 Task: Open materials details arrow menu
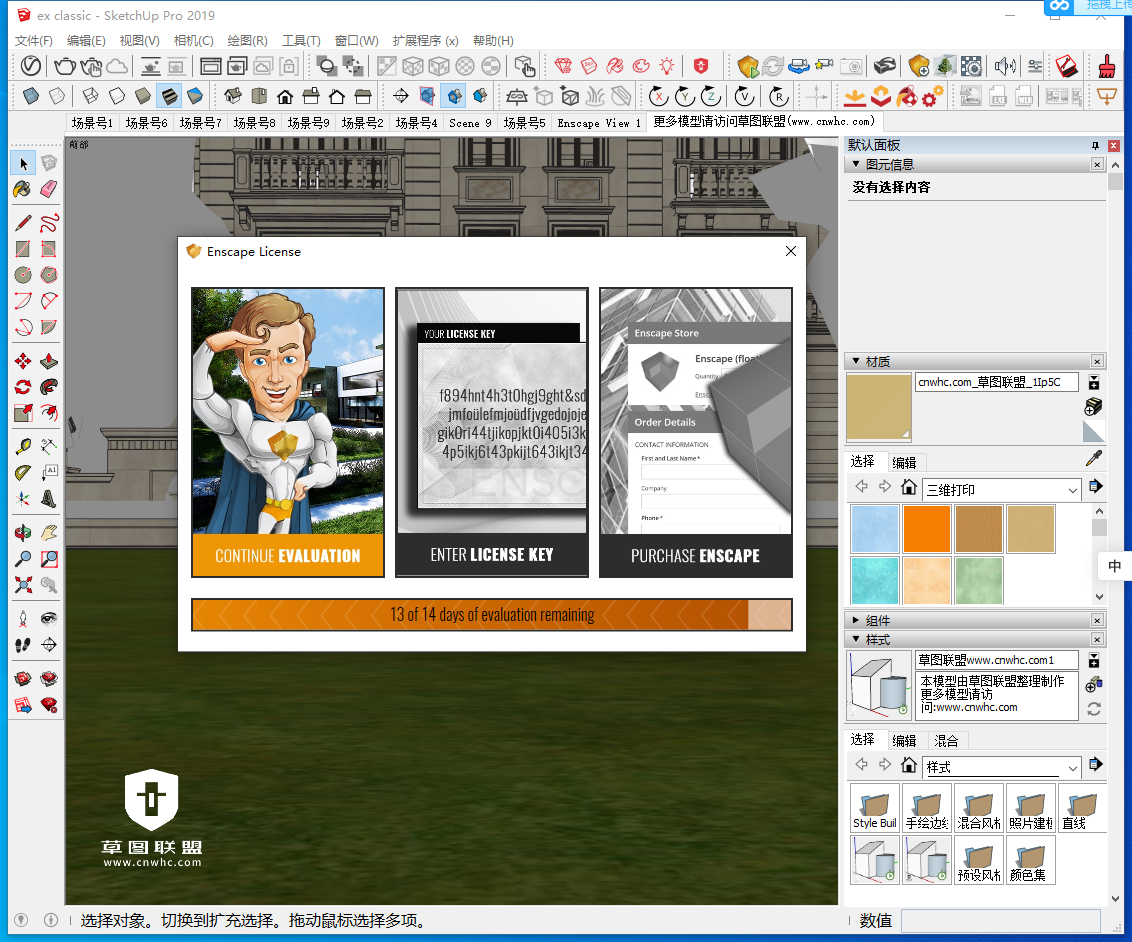1095,487
